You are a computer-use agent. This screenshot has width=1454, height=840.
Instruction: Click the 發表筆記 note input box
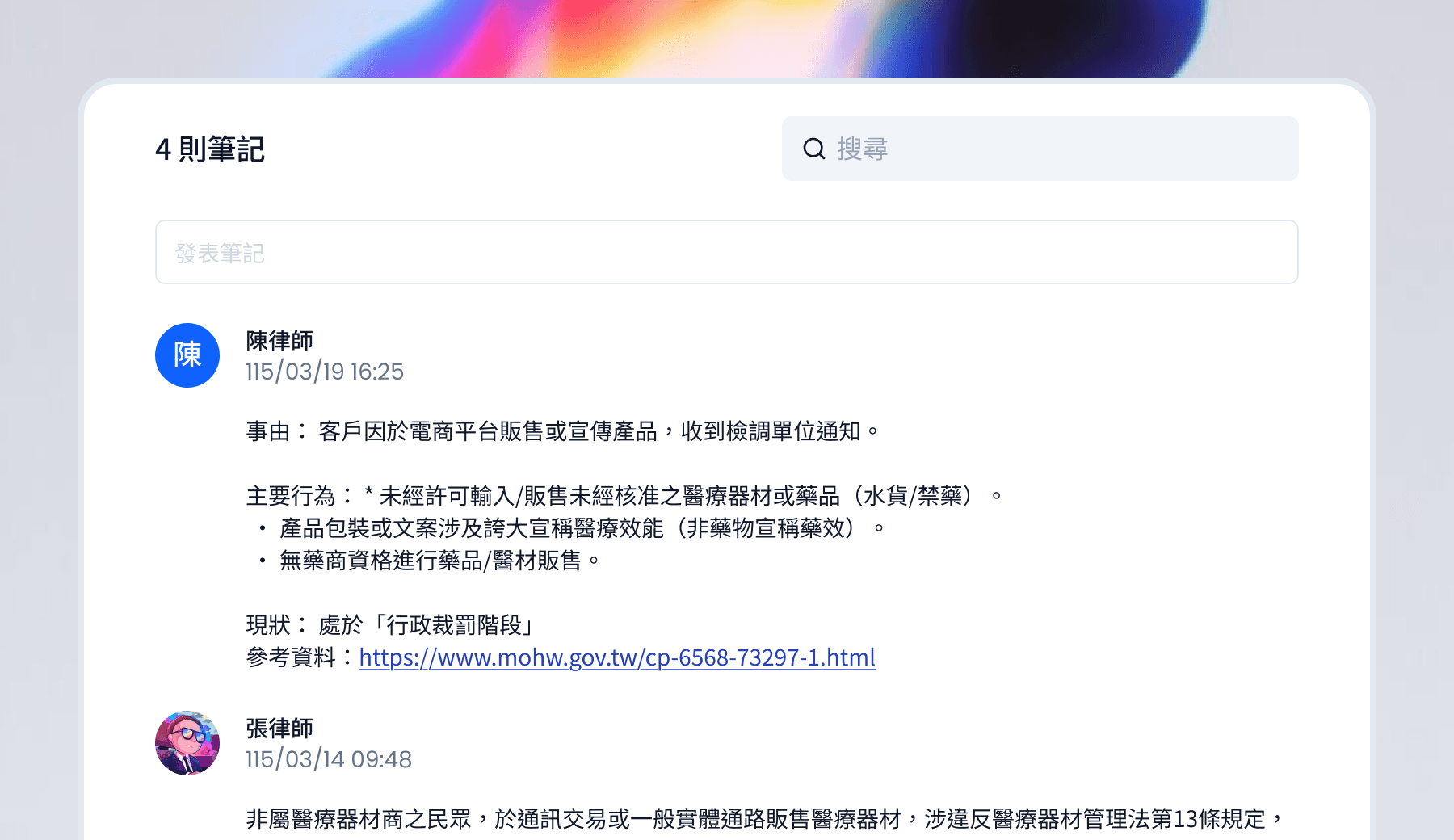tap(726, 252)
